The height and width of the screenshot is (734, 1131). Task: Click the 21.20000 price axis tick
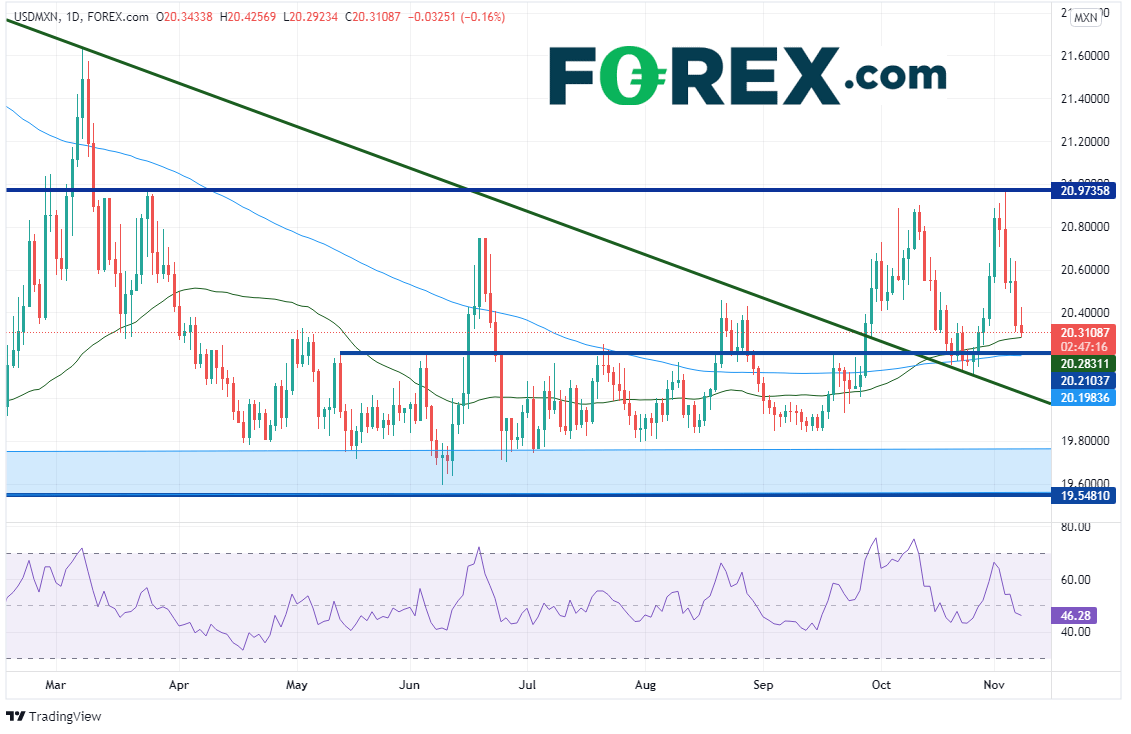1085,141
